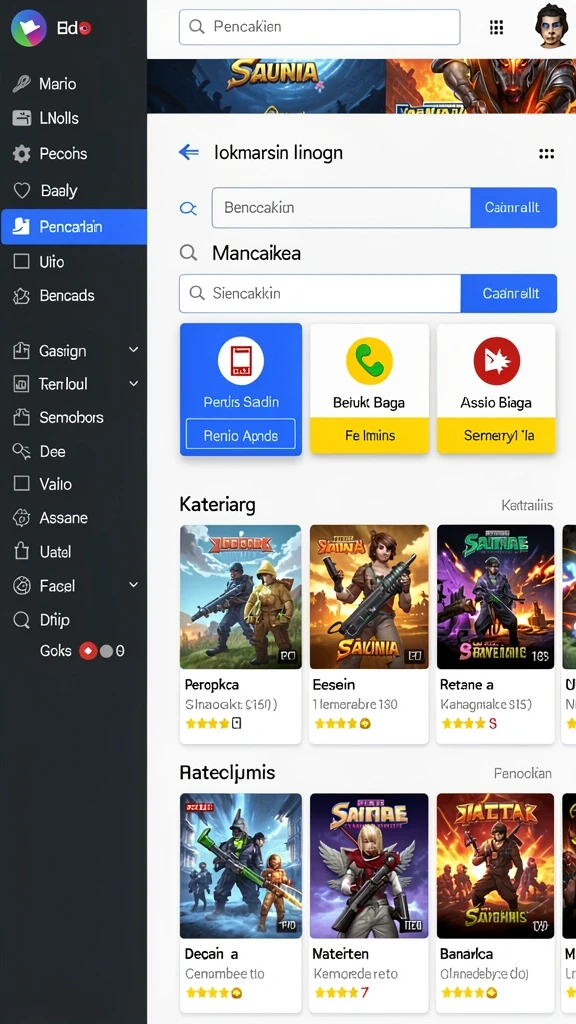Click the Uatel bag icon
The image size is (576, 1024).
click(x=22, y=552)
